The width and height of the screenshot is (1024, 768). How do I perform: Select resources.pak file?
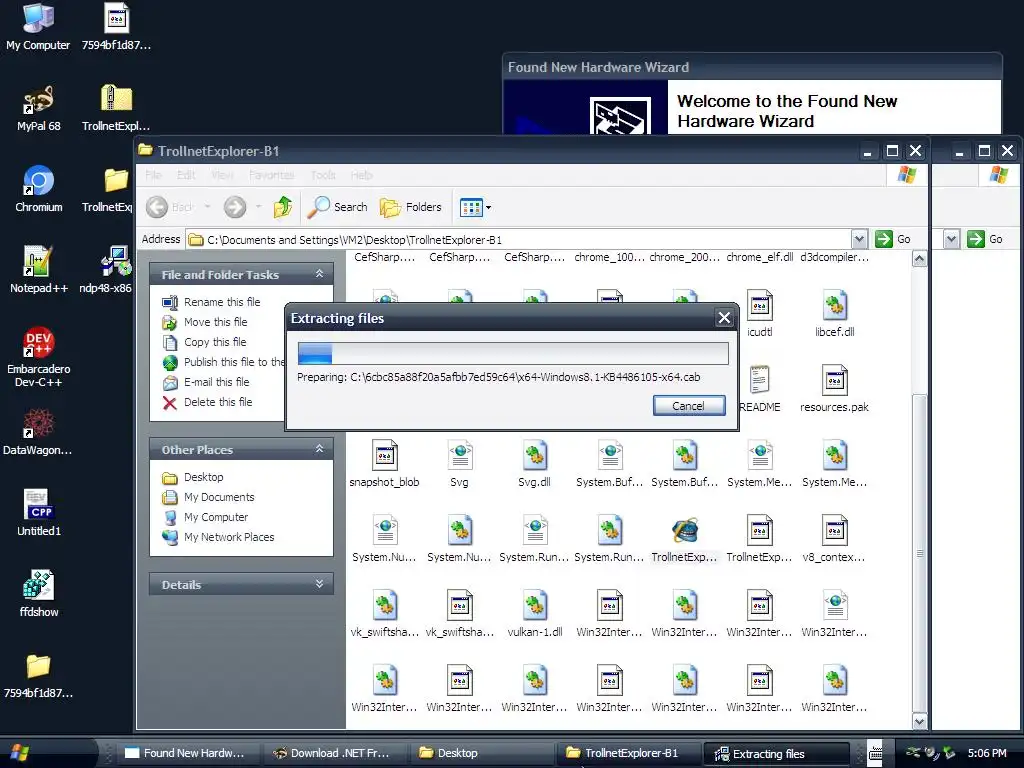point(835,389)
